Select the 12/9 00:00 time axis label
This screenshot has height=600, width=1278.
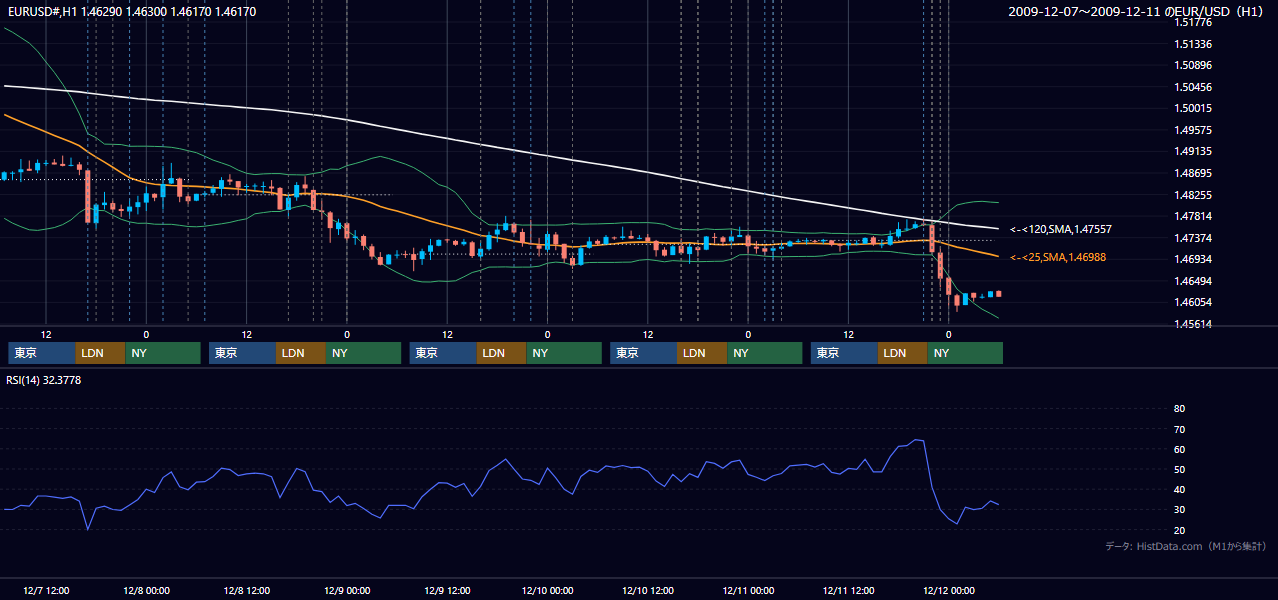(347, 590)
